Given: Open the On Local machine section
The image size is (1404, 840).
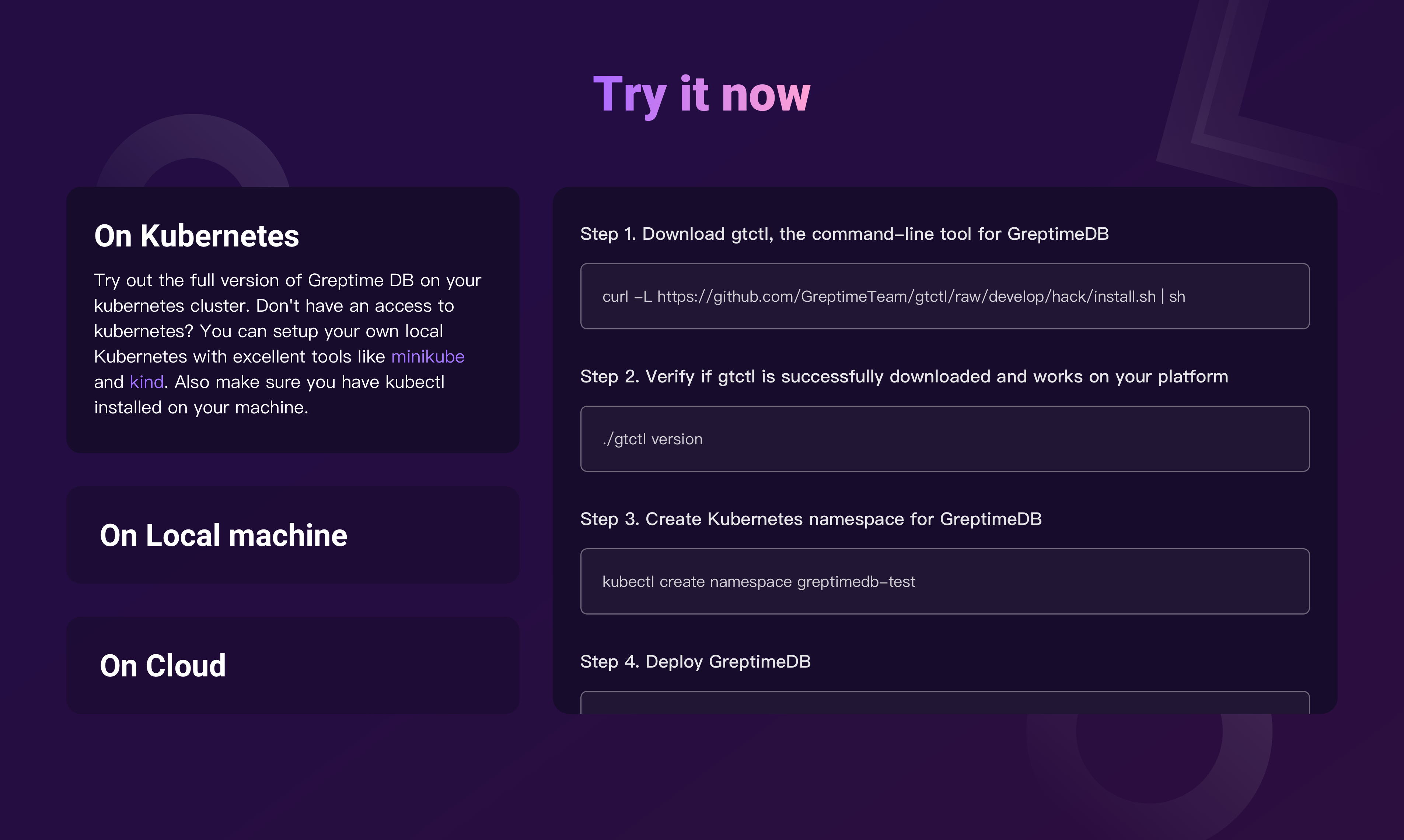Looking at the screenshot, I should coord(293,535).
